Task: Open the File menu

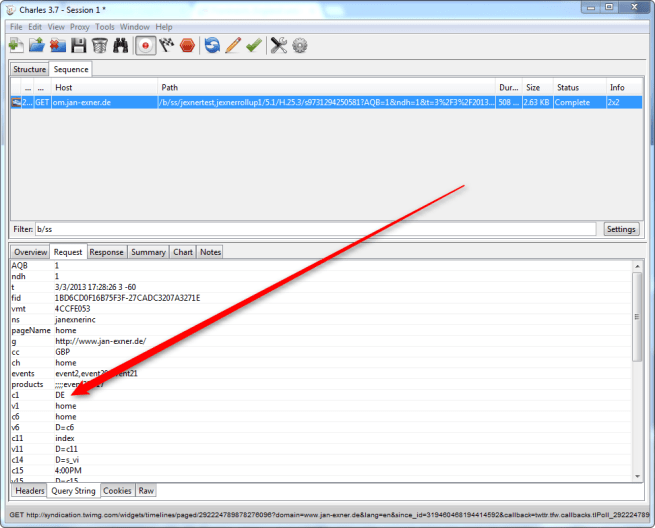Action: [16, 27]
